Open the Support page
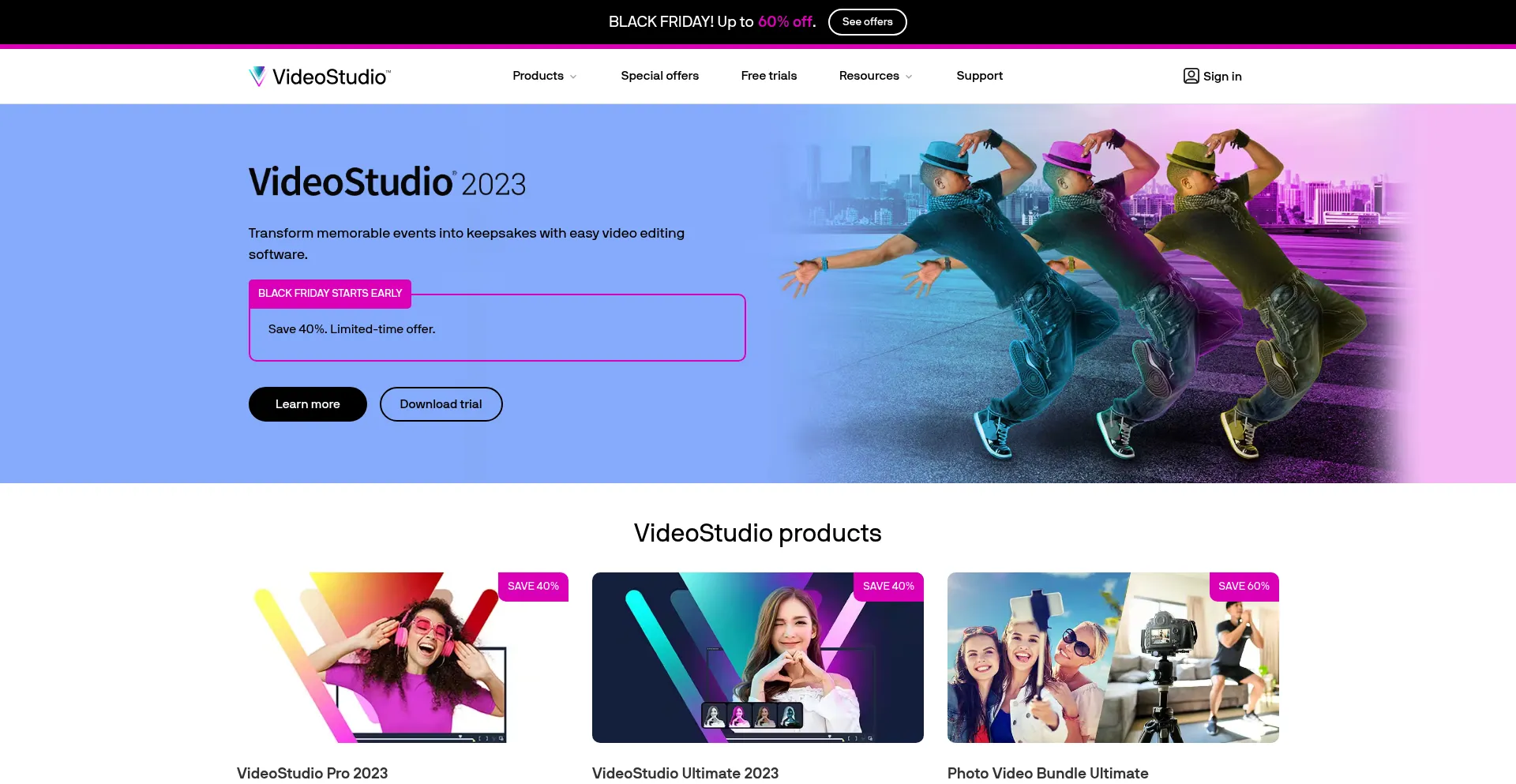 click(x=979, y=76)
